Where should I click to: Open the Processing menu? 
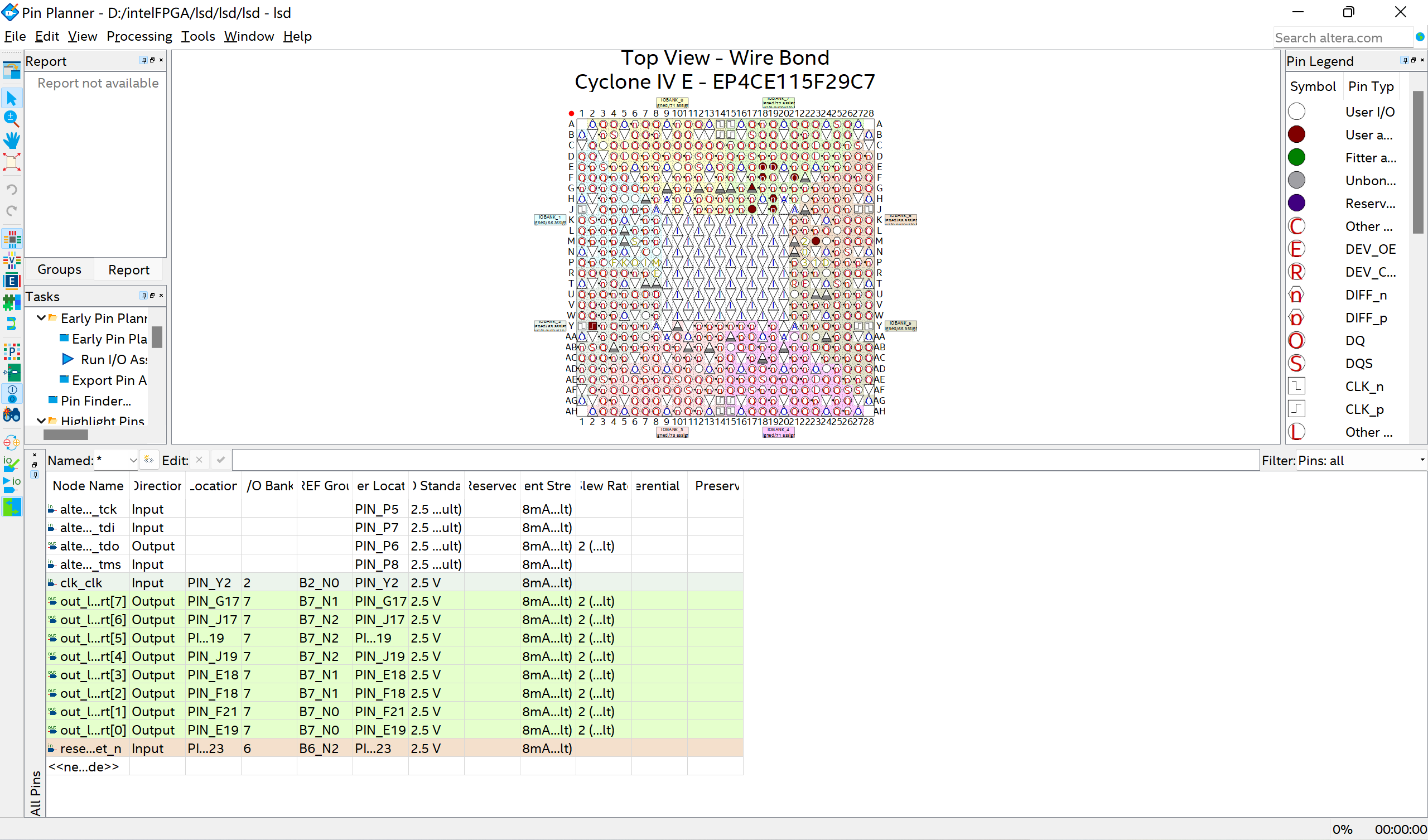click(x=139, y=36)
